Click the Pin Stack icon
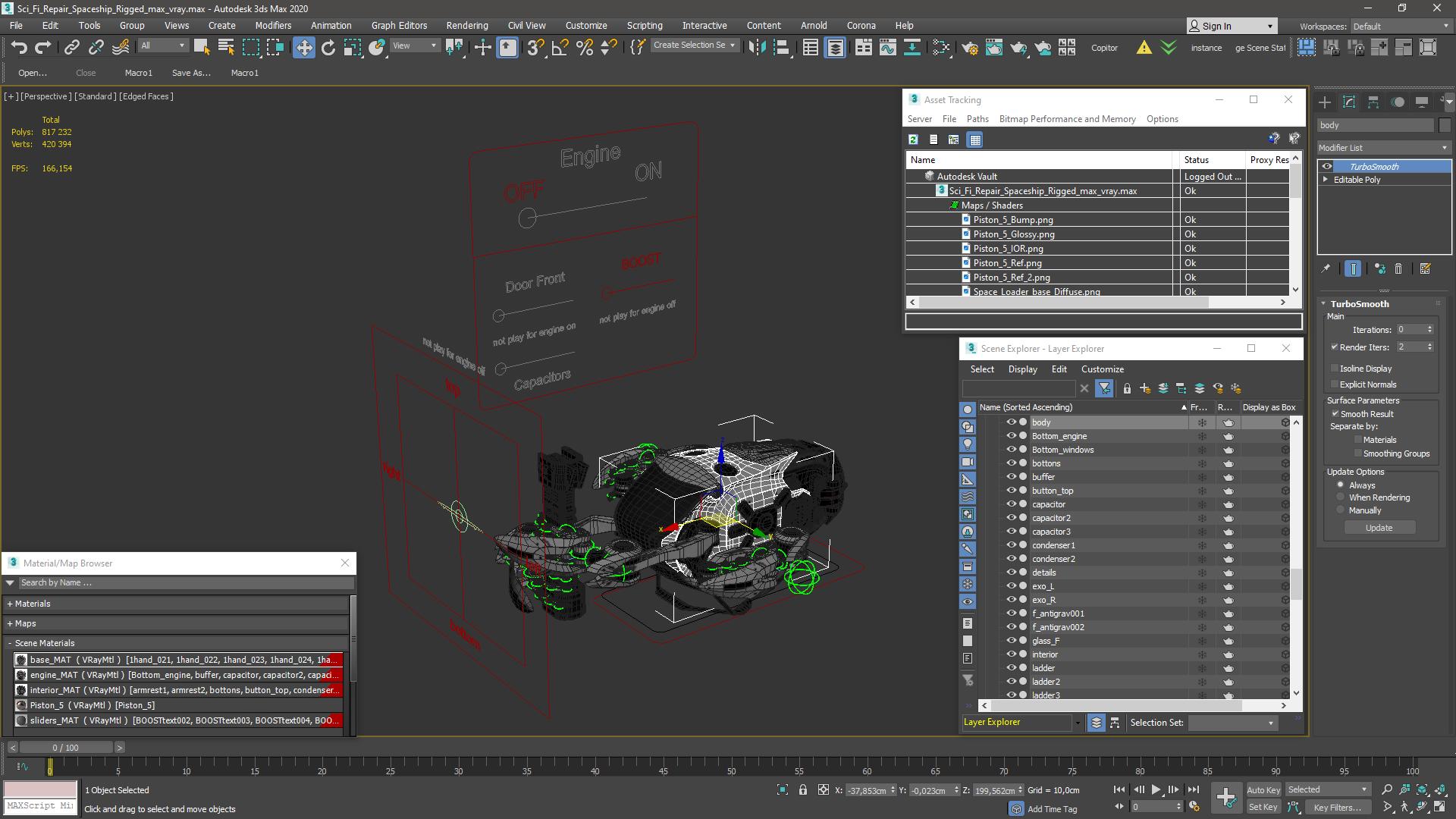Screen dimensions: 1456x819 pyautogui.click(x=1326, y=268)
